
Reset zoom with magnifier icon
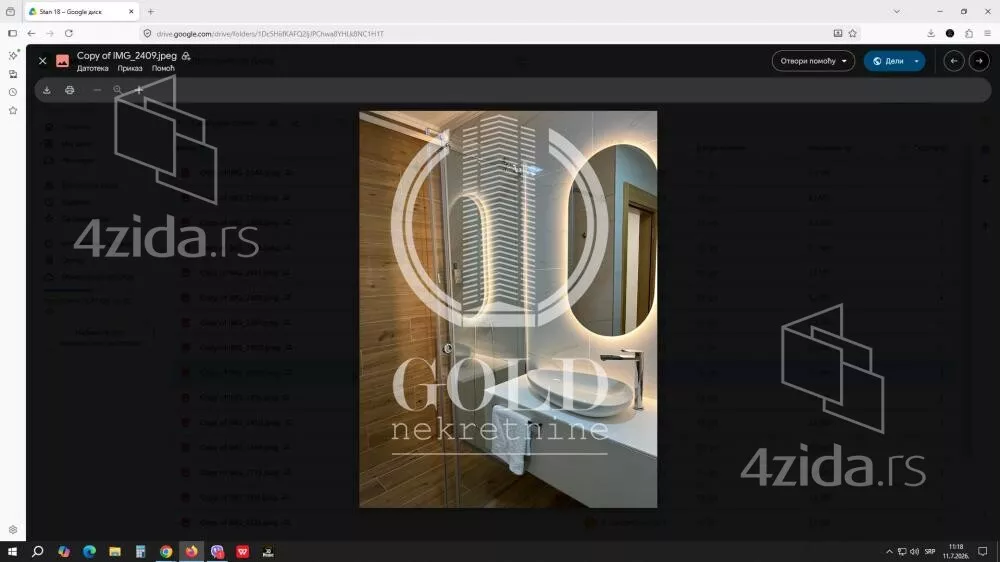(117, 90)
